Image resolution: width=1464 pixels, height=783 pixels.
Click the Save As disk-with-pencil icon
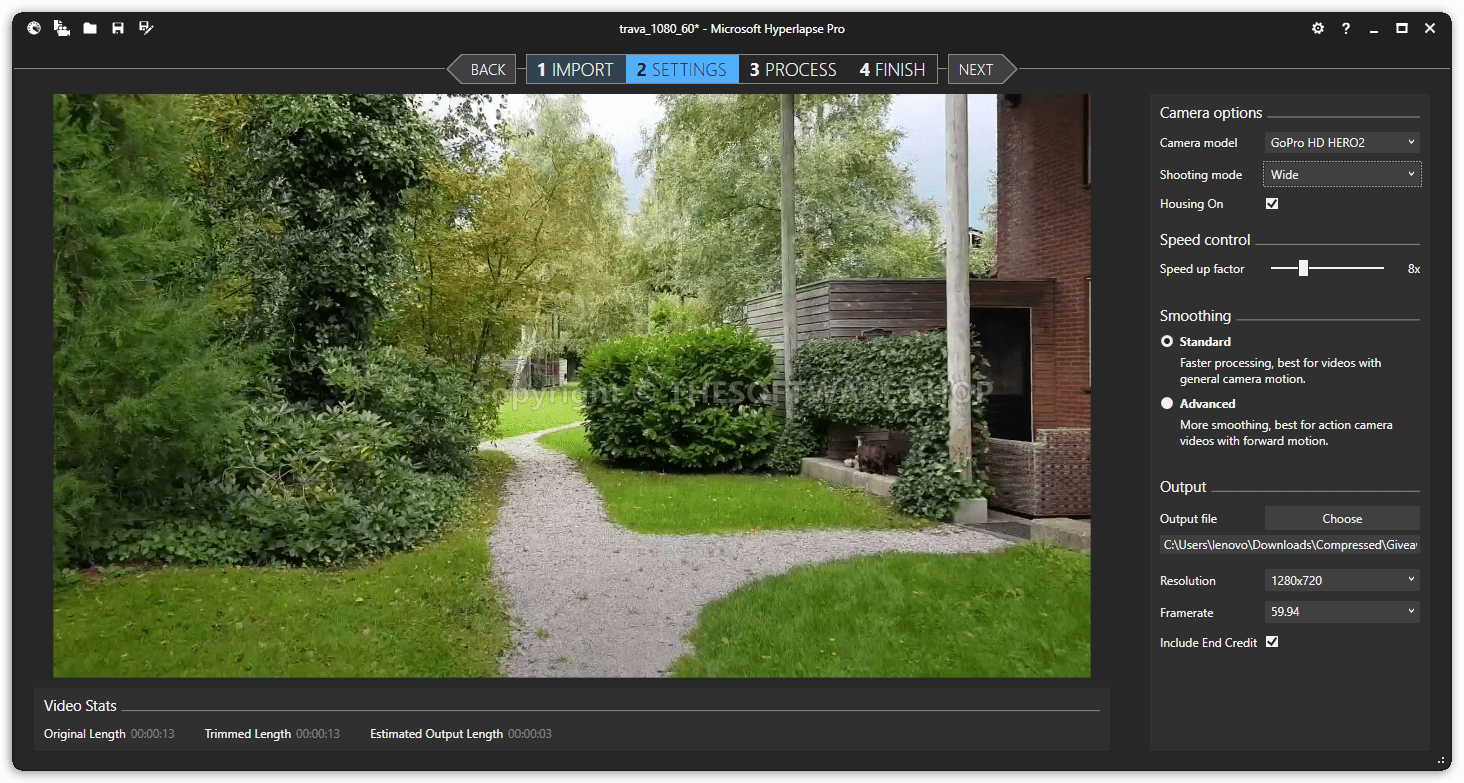click(146, 29)
